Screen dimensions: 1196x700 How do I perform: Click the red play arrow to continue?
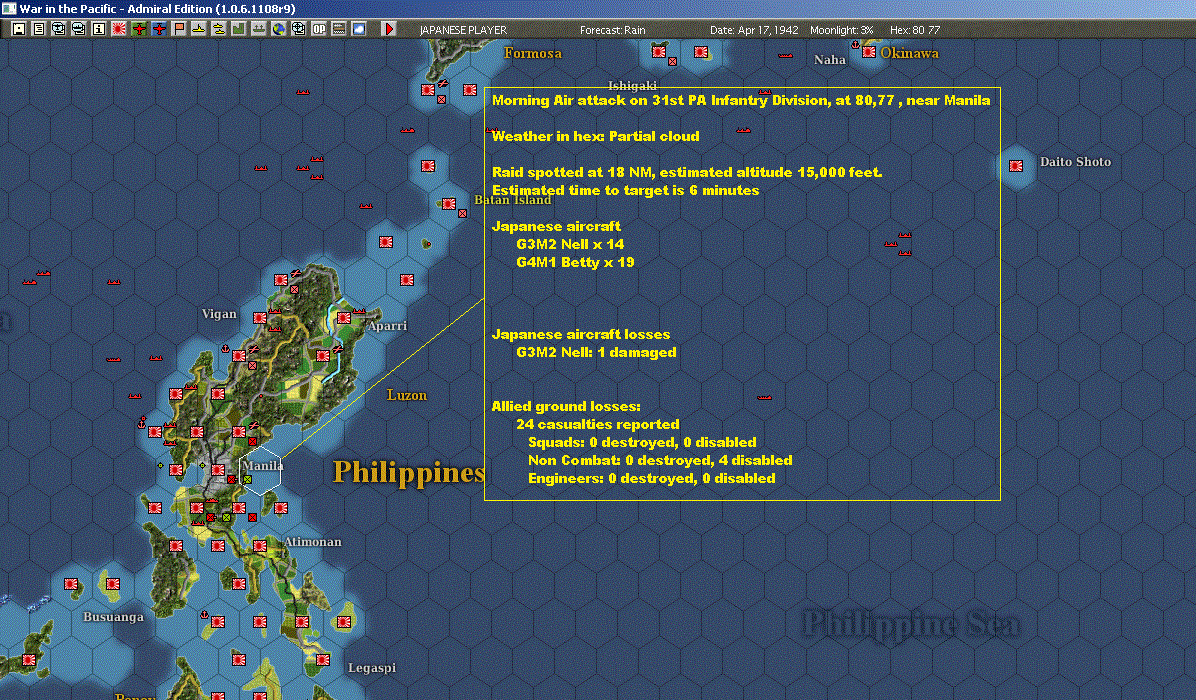point(389,29)
